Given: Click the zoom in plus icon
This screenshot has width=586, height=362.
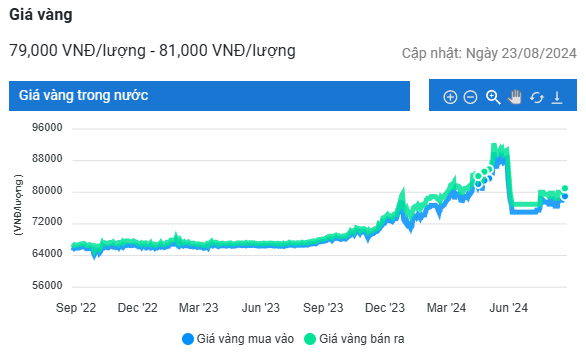Looking at the screenshot, I should pyautogui.click(x=450, y=97).
